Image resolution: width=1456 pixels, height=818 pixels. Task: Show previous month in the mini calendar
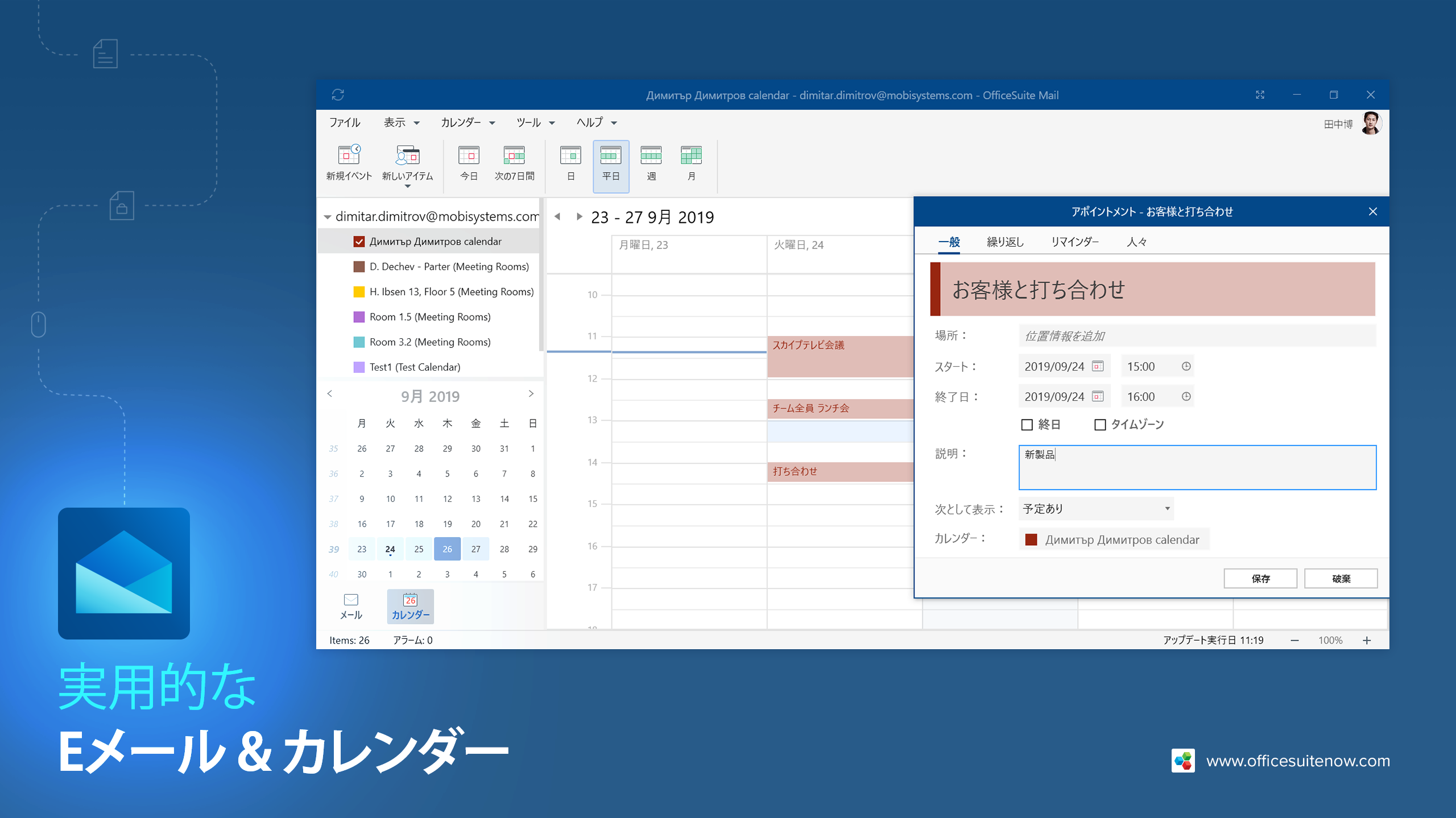pos(330,393)
